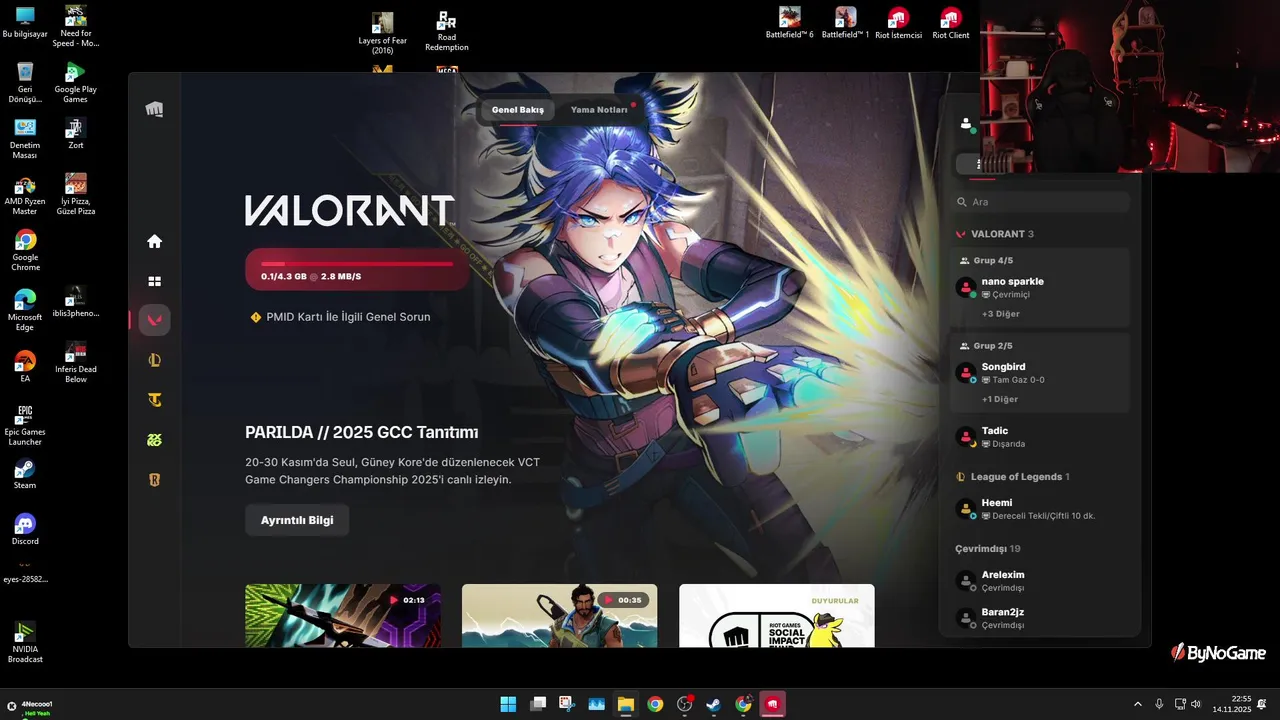The image size is (1280, 720).
Task: Select the AMD Ryzen Master desktop icon
Action: pyautogui.click(x=25, y=195)
